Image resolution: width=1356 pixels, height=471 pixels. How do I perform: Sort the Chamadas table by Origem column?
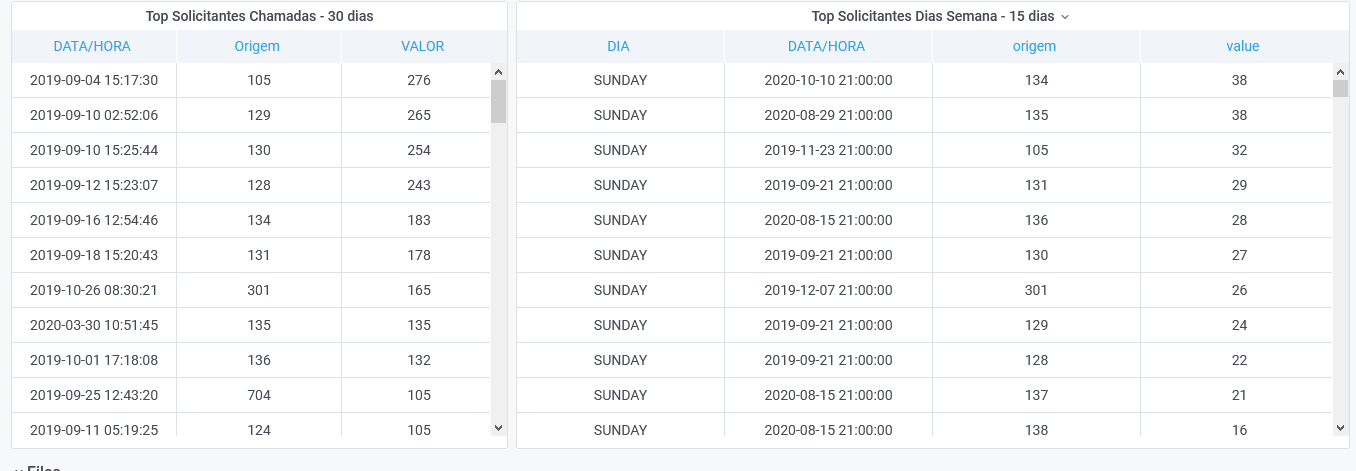pyautogui.click(x=257, y=46)
